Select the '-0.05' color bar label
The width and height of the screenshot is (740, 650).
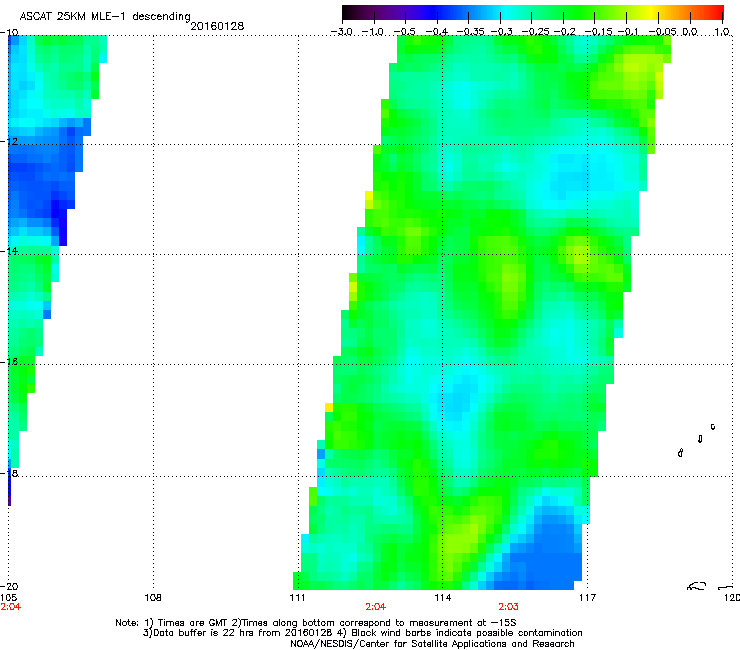point(663,32)
